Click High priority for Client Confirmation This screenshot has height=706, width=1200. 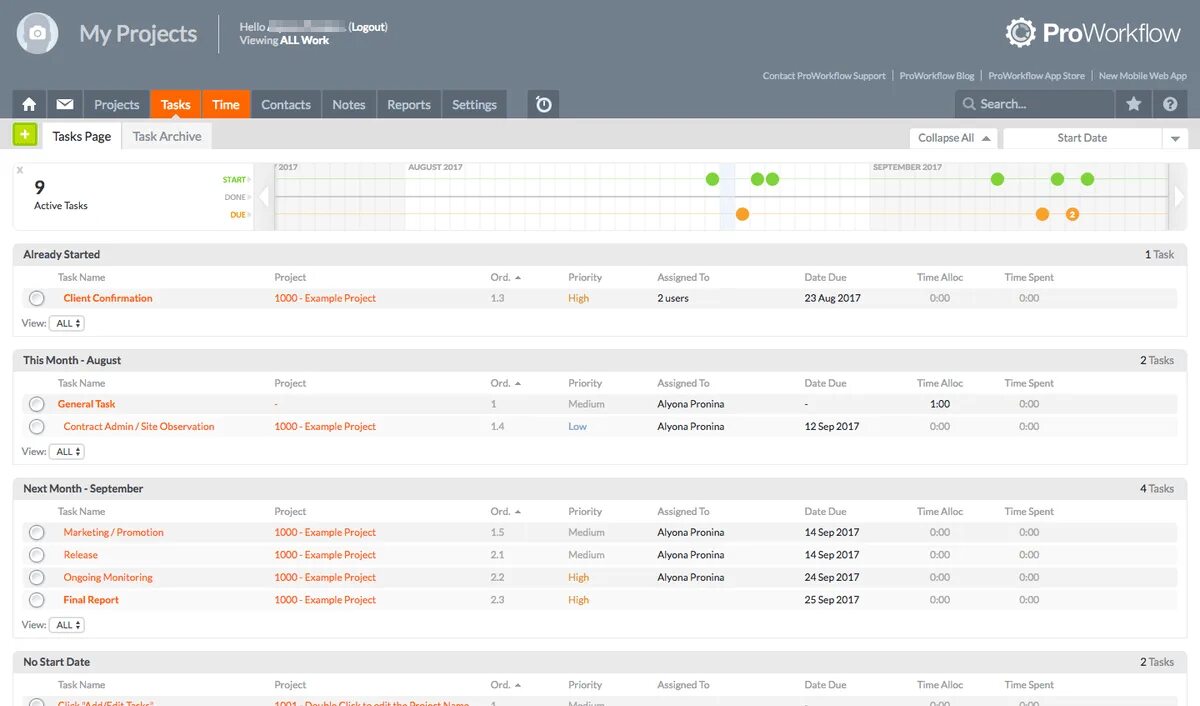pos(578,298)
